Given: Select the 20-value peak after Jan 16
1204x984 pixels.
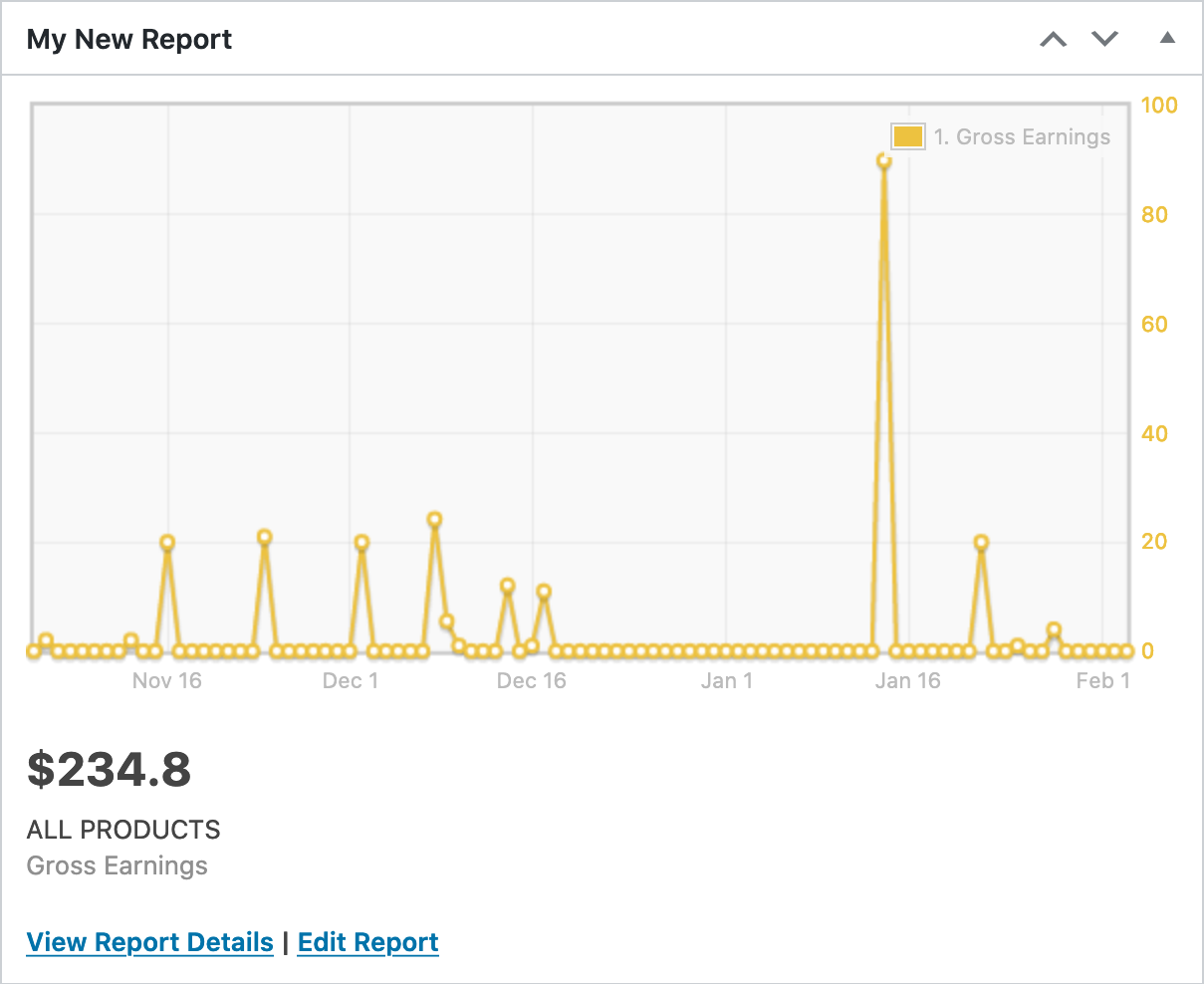Looking at the screenshot, I should 981,543.
